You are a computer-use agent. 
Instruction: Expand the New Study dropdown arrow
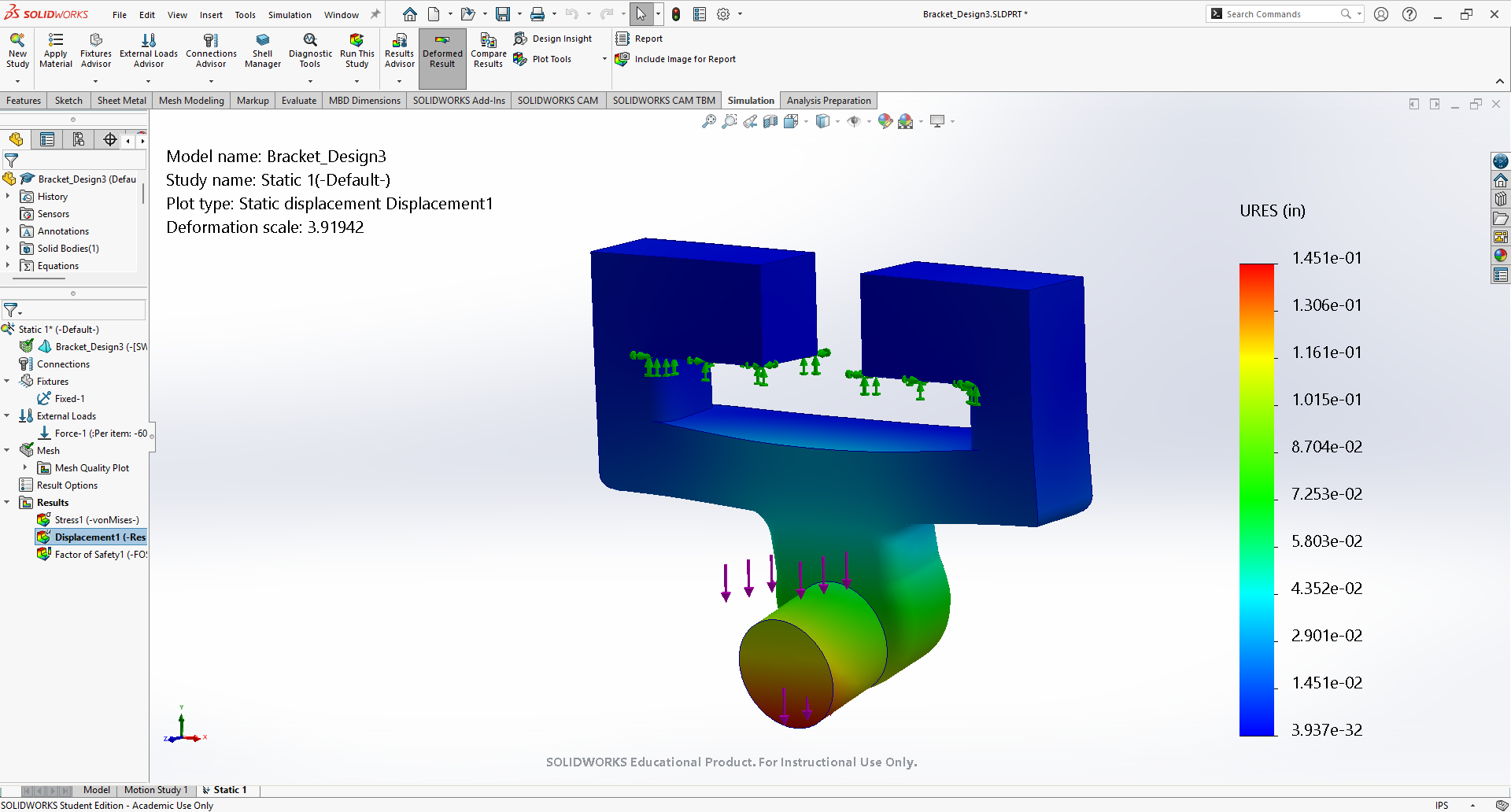tap(17, 81)
